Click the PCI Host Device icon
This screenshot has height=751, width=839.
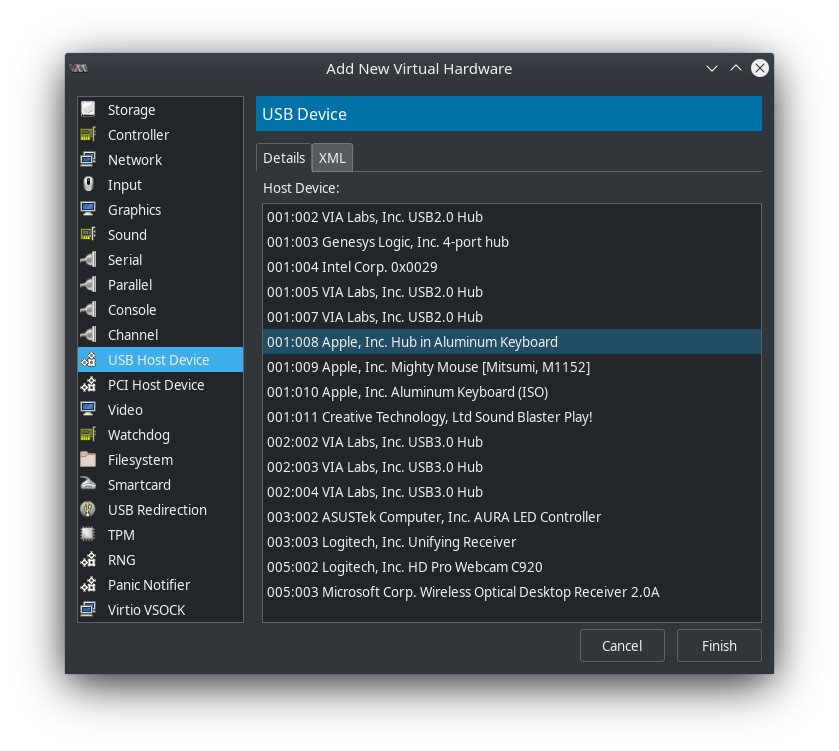[x=88, y=385]
